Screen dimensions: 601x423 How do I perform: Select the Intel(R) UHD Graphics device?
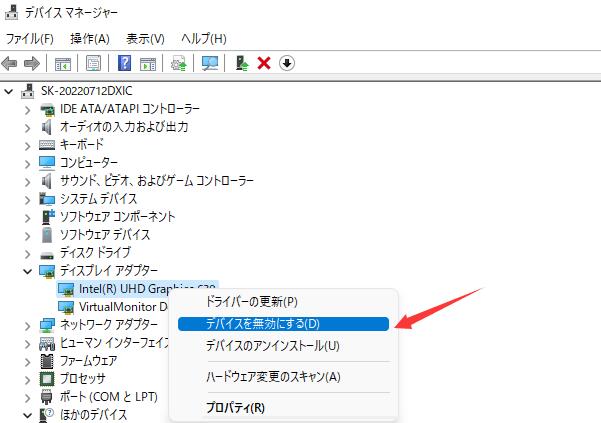138,289
